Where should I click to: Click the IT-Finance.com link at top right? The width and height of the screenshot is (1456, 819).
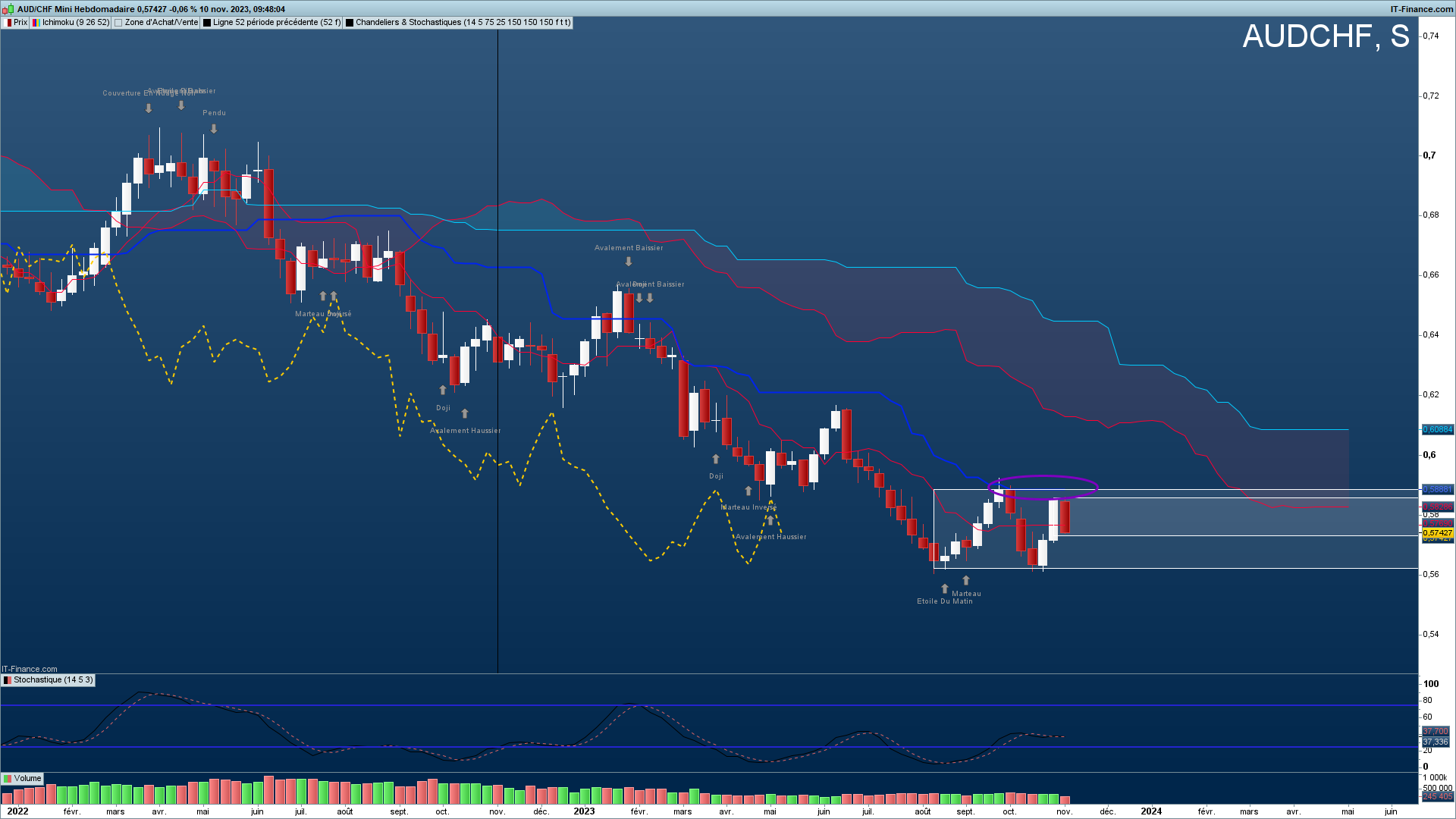click(x=1421, y=9)
